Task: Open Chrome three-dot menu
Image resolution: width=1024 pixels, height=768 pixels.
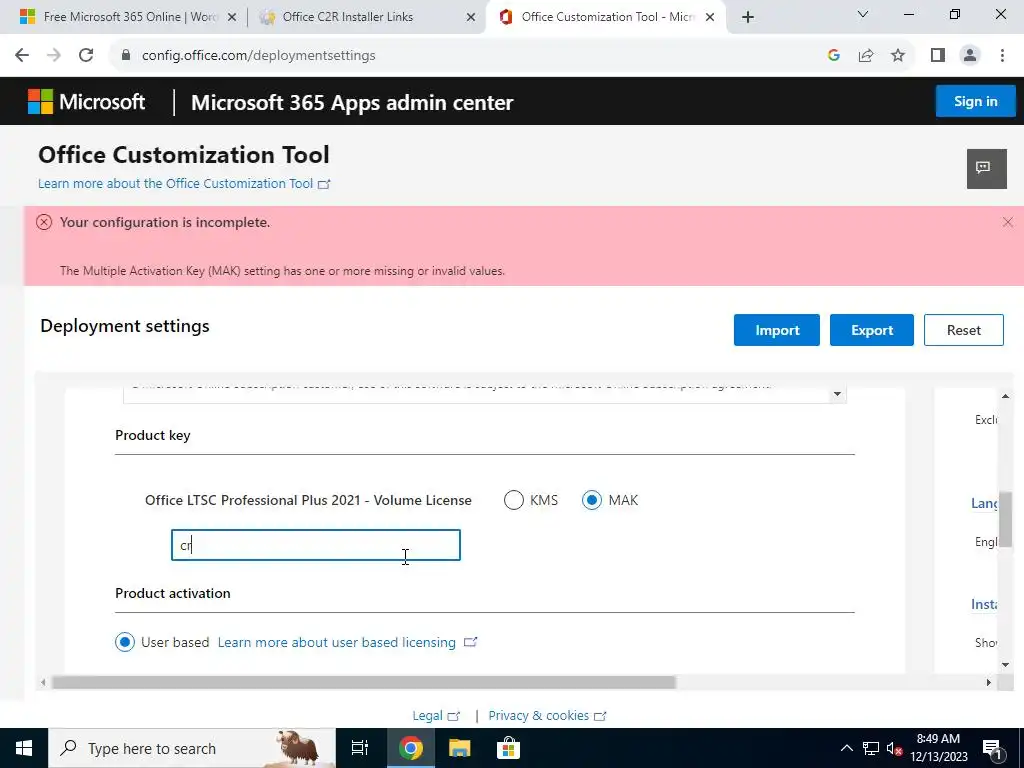Action: coord(1002,55)
